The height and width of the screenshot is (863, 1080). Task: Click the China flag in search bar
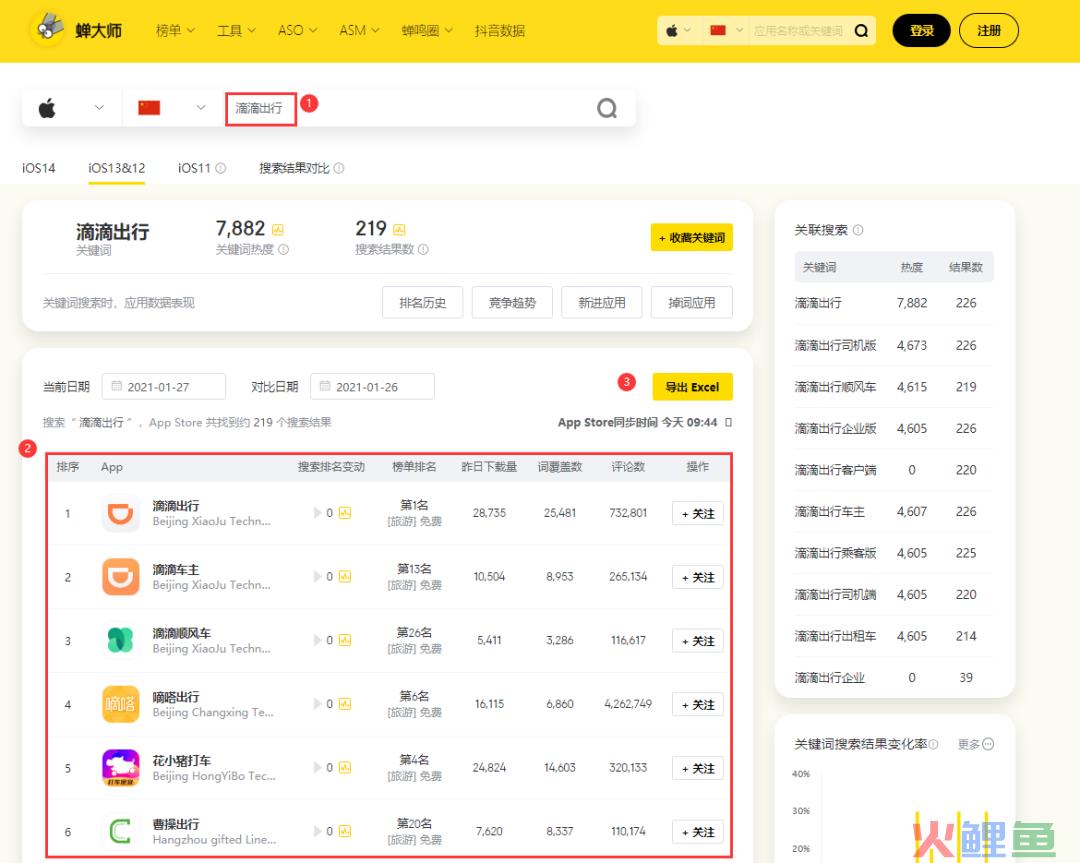click(149, 107)
